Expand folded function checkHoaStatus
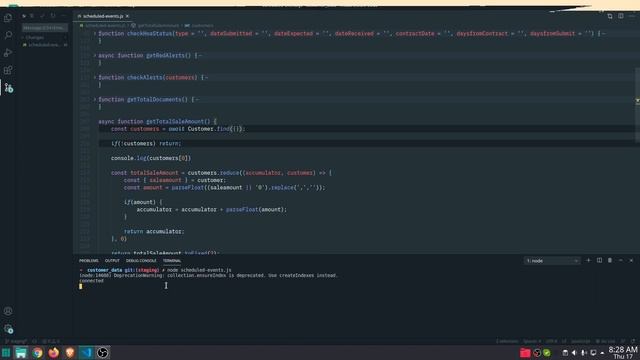Screen dimensions: 640x360 click(x=95, y=33)
